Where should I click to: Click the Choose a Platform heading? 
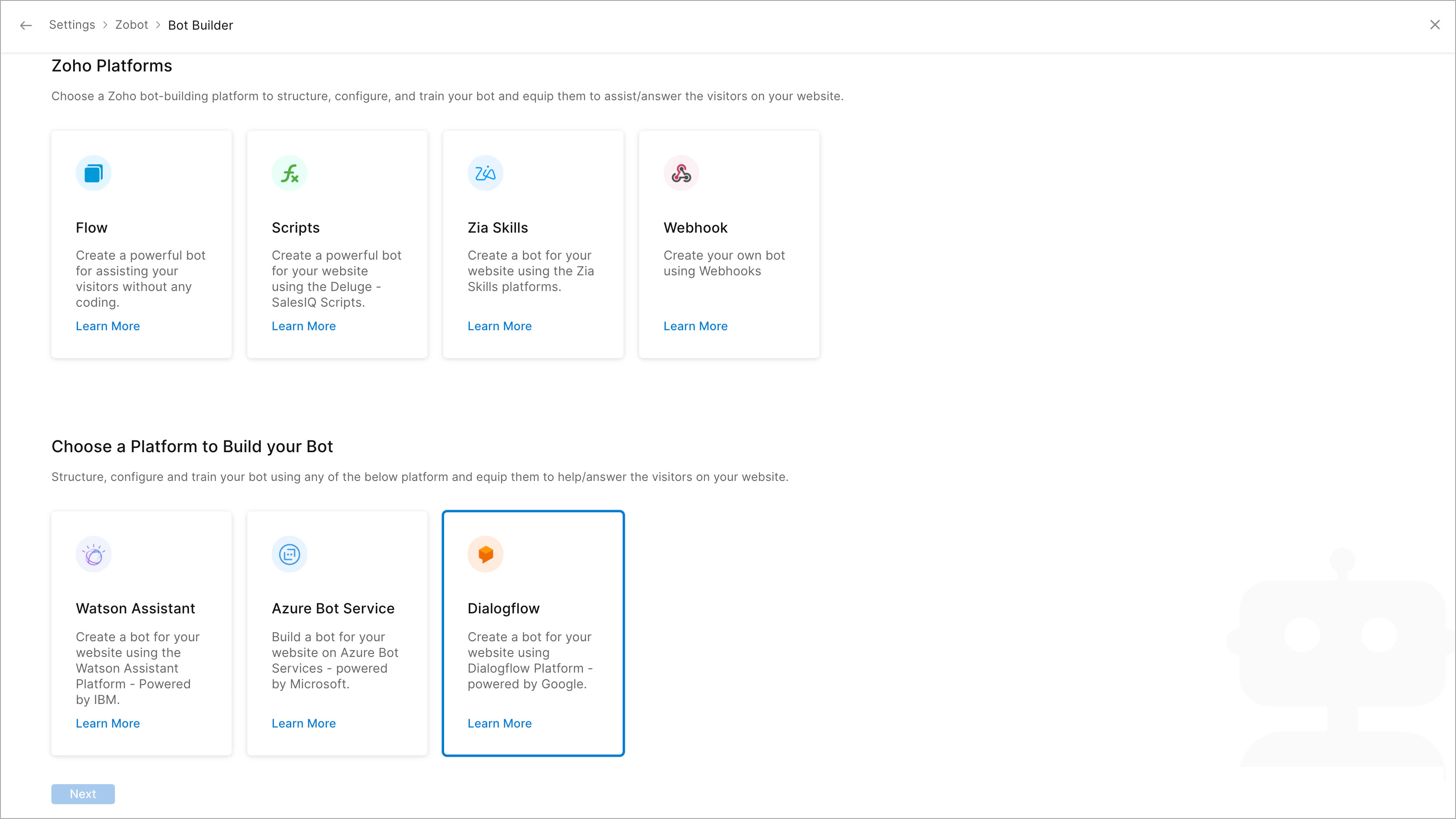(192, 446)
